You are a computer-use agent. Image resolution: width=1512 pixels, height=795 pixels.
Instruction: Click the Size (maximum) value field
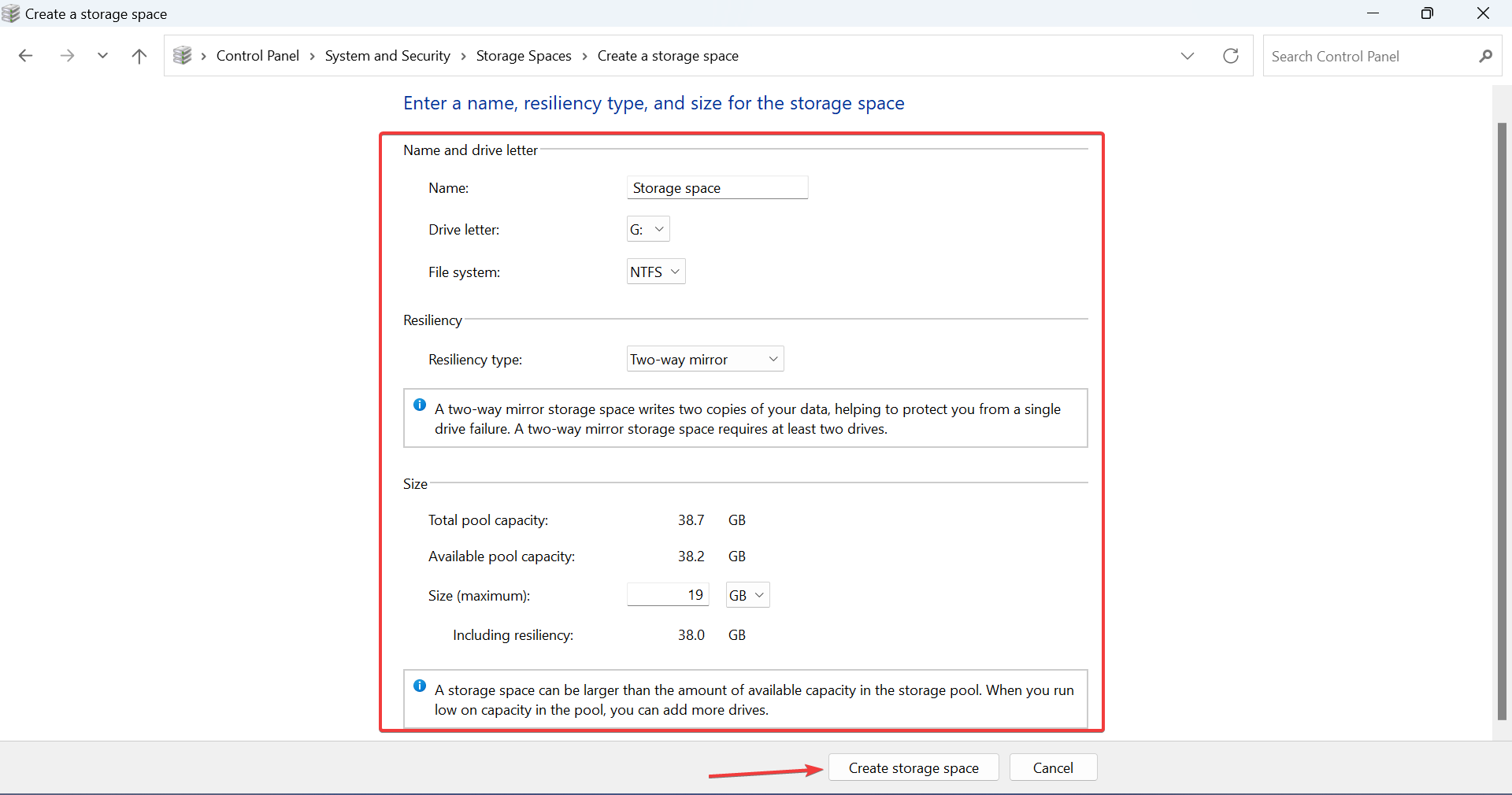tap(668, 595)
